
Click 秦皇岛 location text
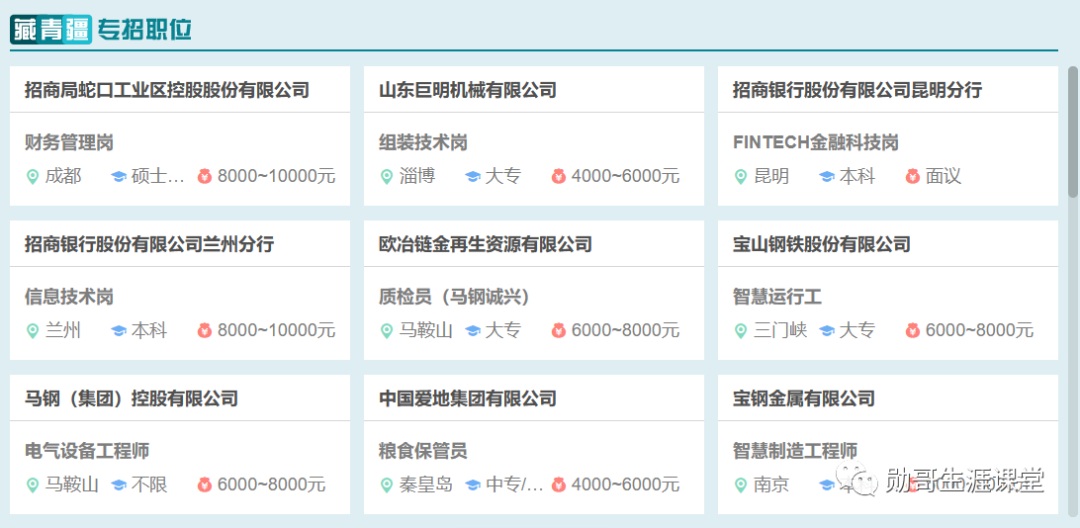click(x=426, y=485)
